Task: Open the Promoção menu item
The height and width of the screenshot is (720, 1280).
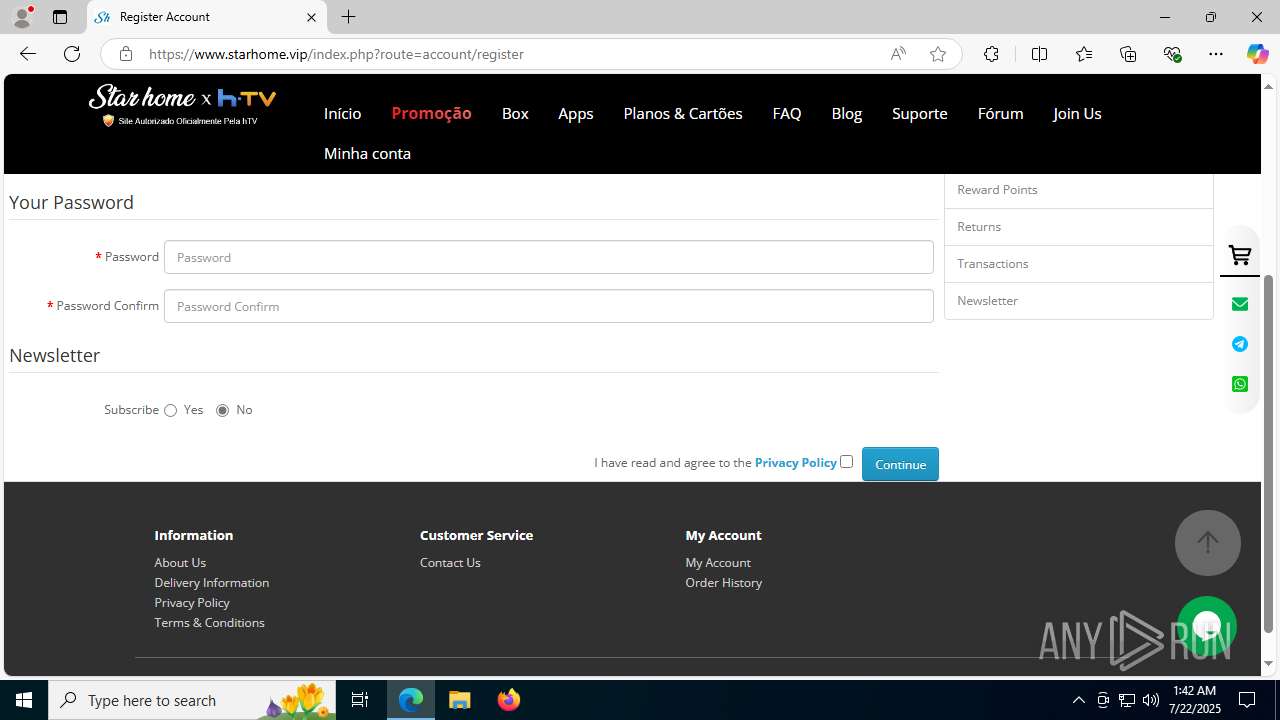Action: click(431, 114)
